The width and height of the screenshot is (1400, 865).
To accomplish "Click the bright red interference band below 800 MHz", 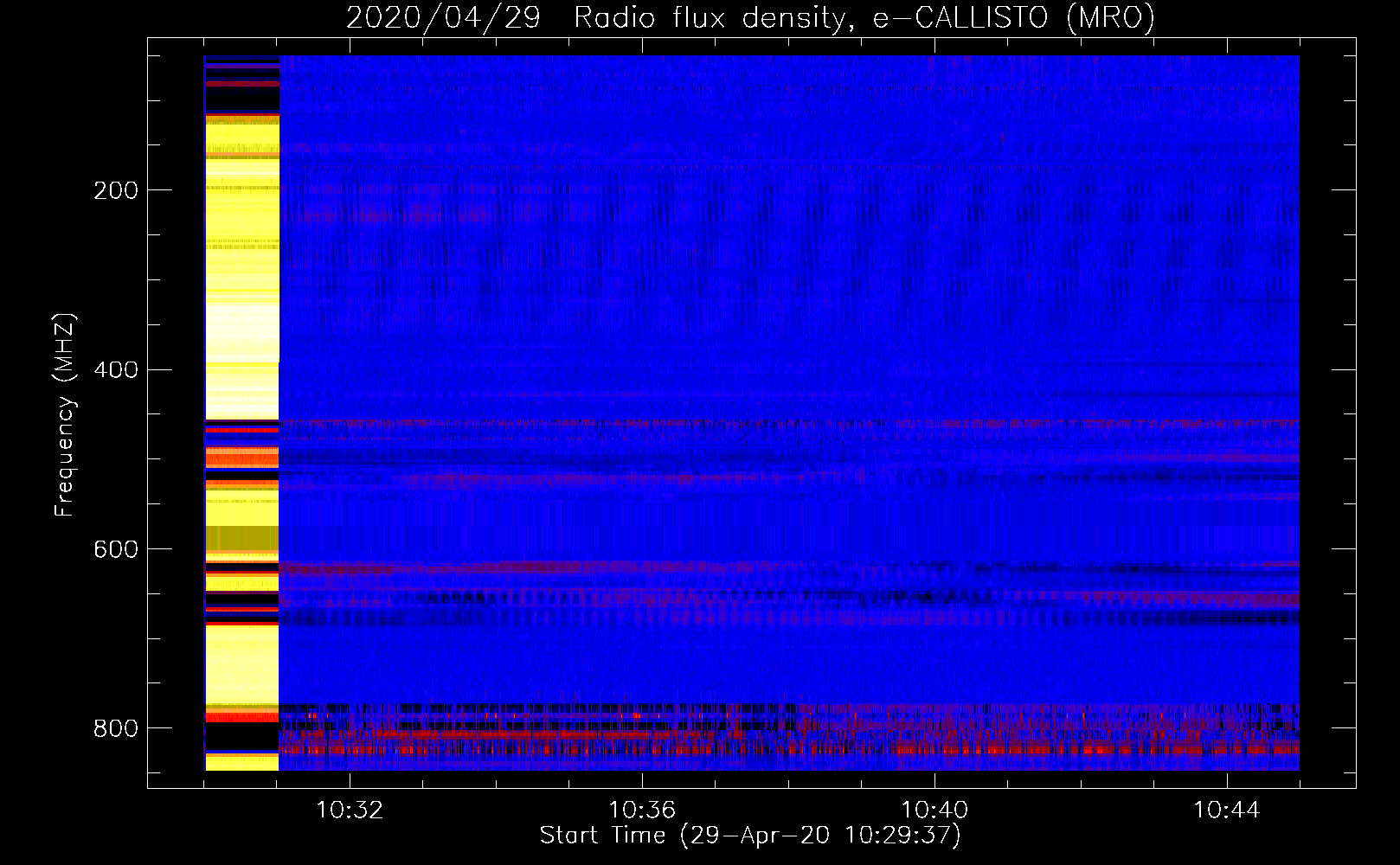I will click(519, 734).
